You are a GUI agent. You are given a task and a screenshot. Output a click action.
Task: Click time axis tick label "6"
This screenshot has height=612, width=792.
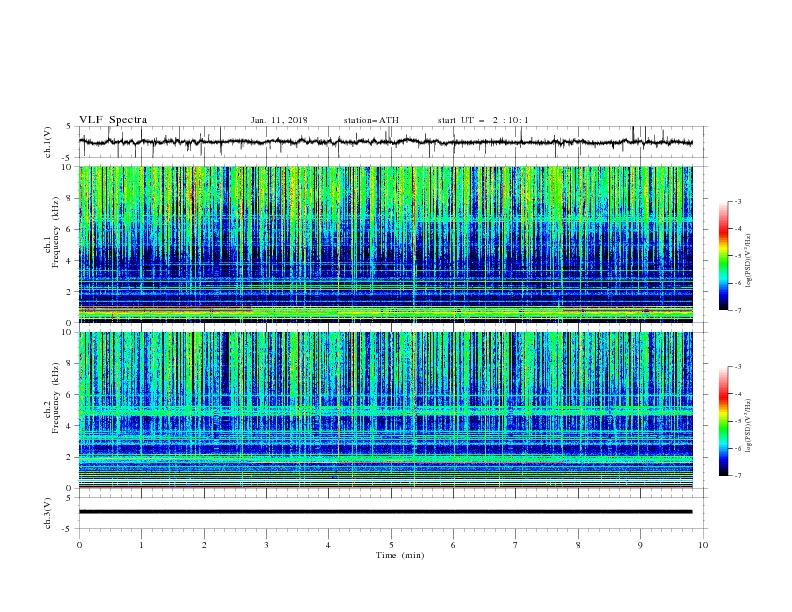pyautogui.click(x=453, y=545)
